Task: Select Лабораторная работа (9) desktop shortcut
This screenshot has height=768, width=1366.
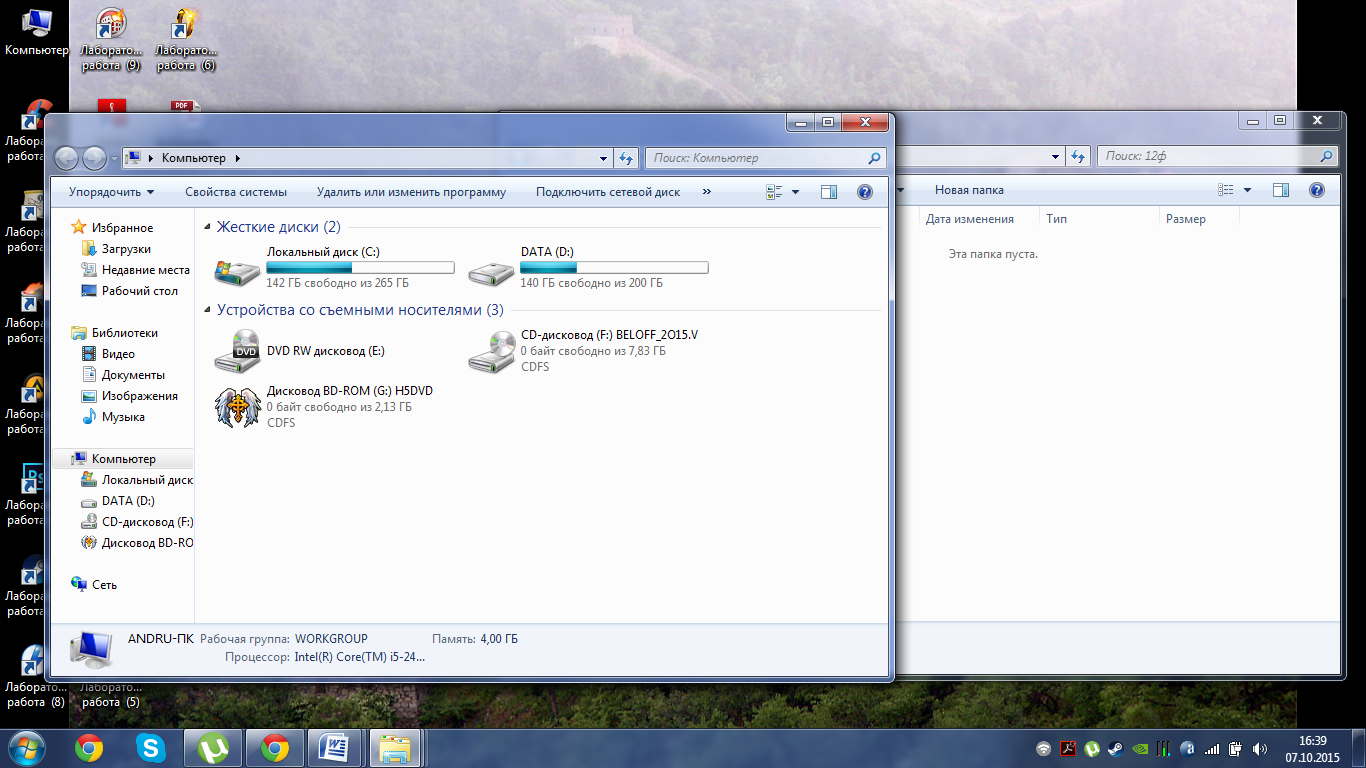Action: coord(111,40)
